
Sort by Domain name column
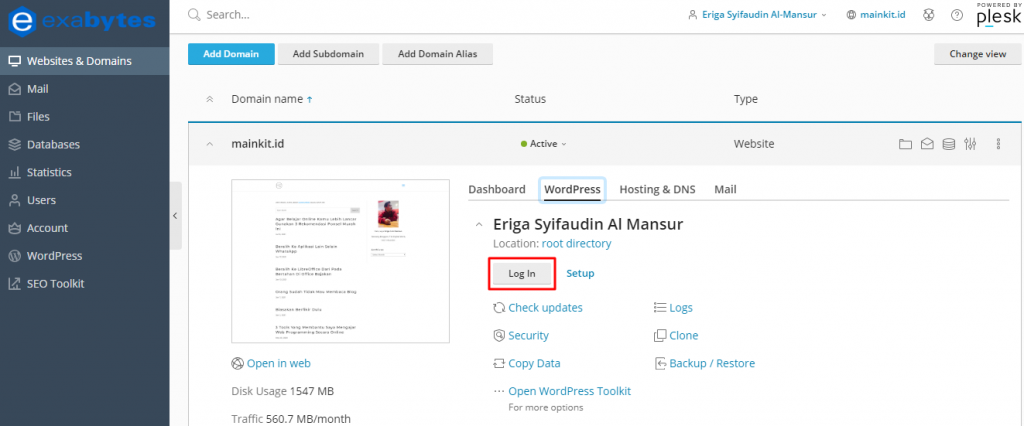(272, 99)
